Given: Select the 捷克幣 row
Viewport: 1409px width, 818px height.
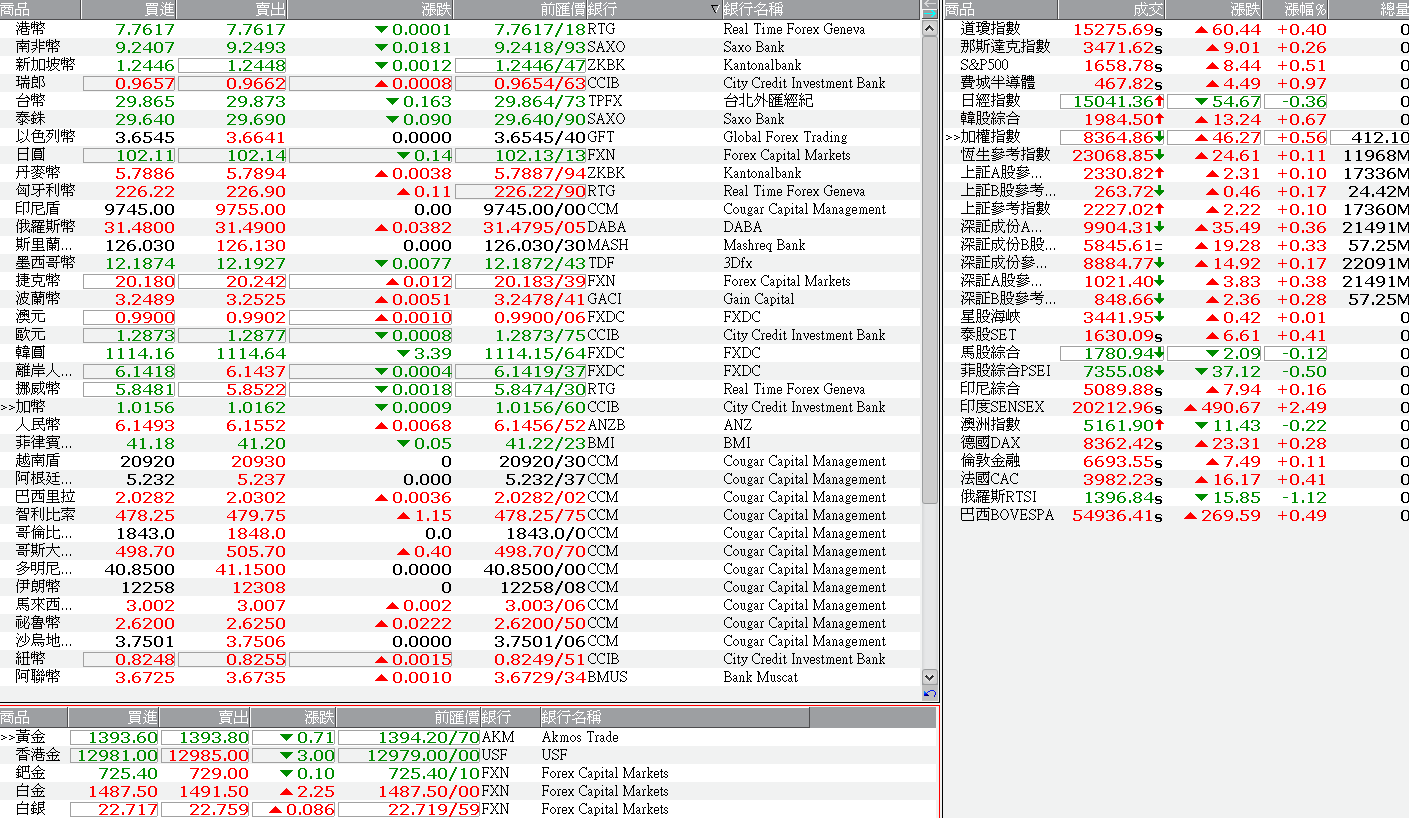Looking at the screenshot, I should click(460, 281).
